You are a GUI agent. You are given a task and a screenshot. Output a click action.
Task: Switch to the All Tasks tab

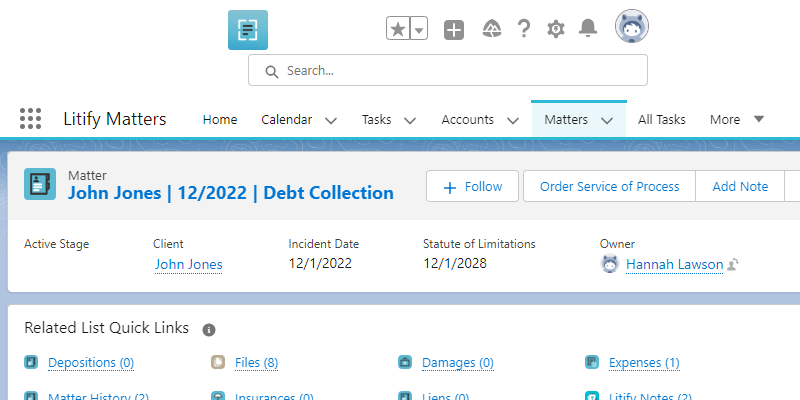pos(661,119)
